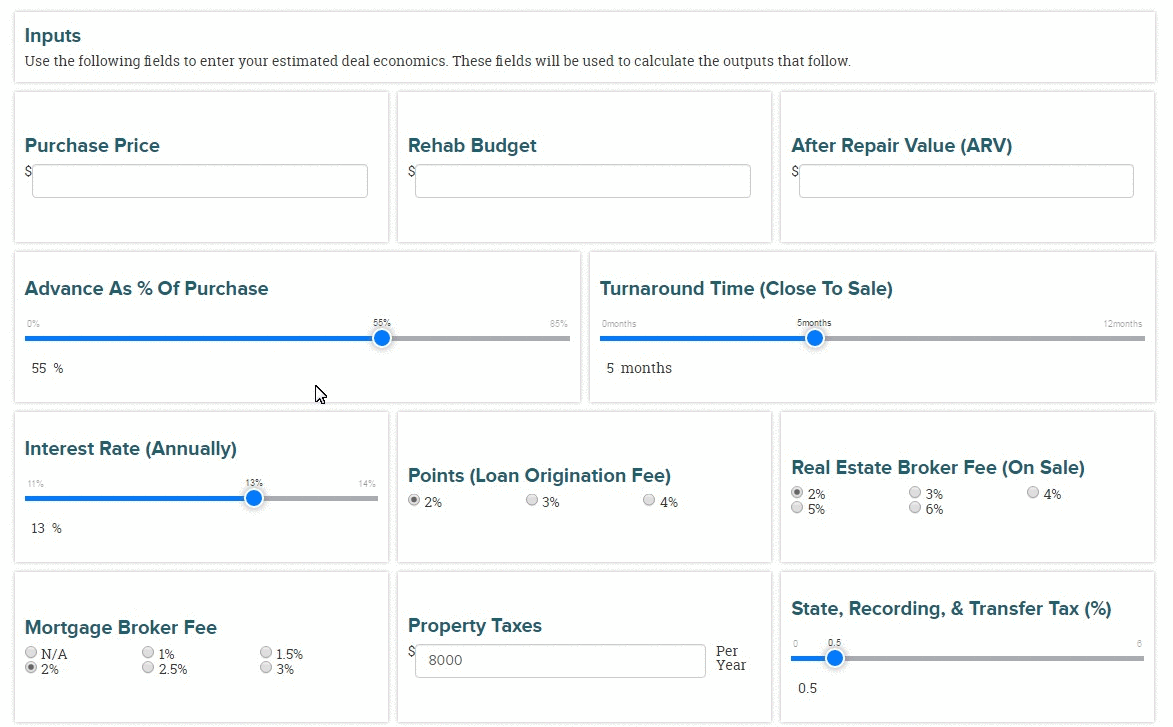Select 4% Real Estate Broker Fee
Screen dimensions: 1173x727
click(1032, 492)
